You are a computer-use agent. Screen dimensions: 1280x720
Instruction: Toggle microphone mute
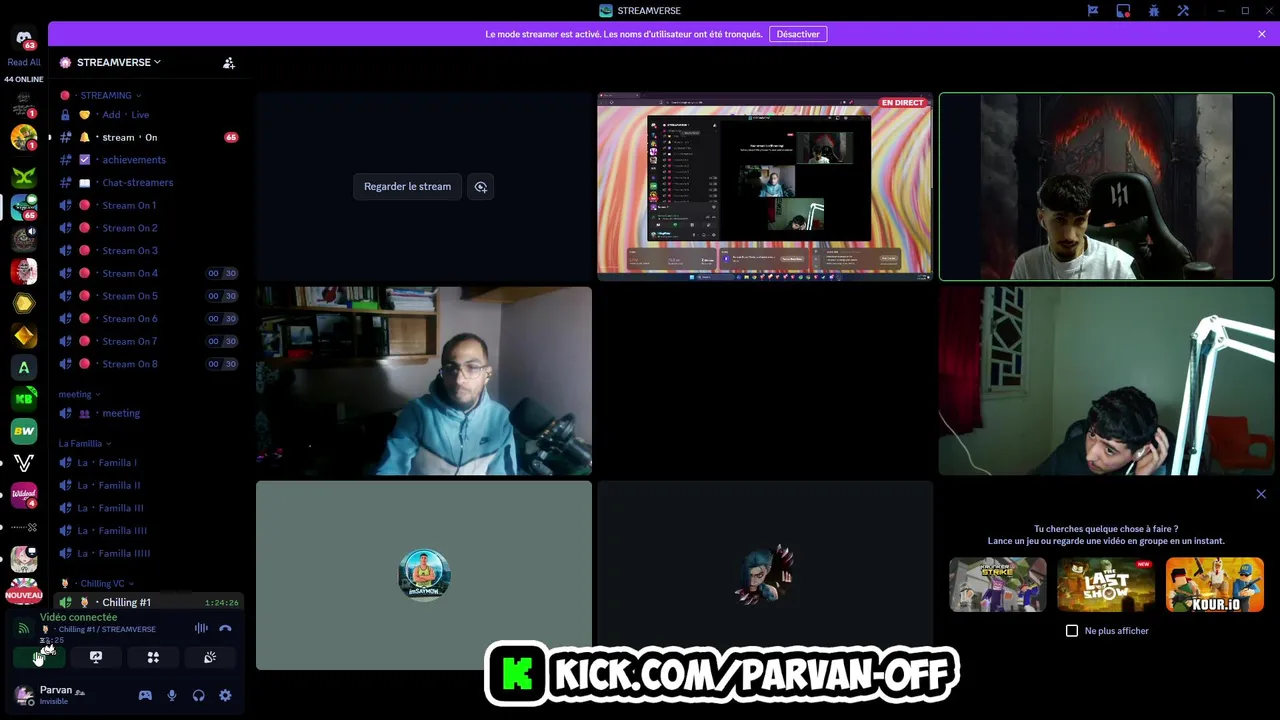[172, 695]
